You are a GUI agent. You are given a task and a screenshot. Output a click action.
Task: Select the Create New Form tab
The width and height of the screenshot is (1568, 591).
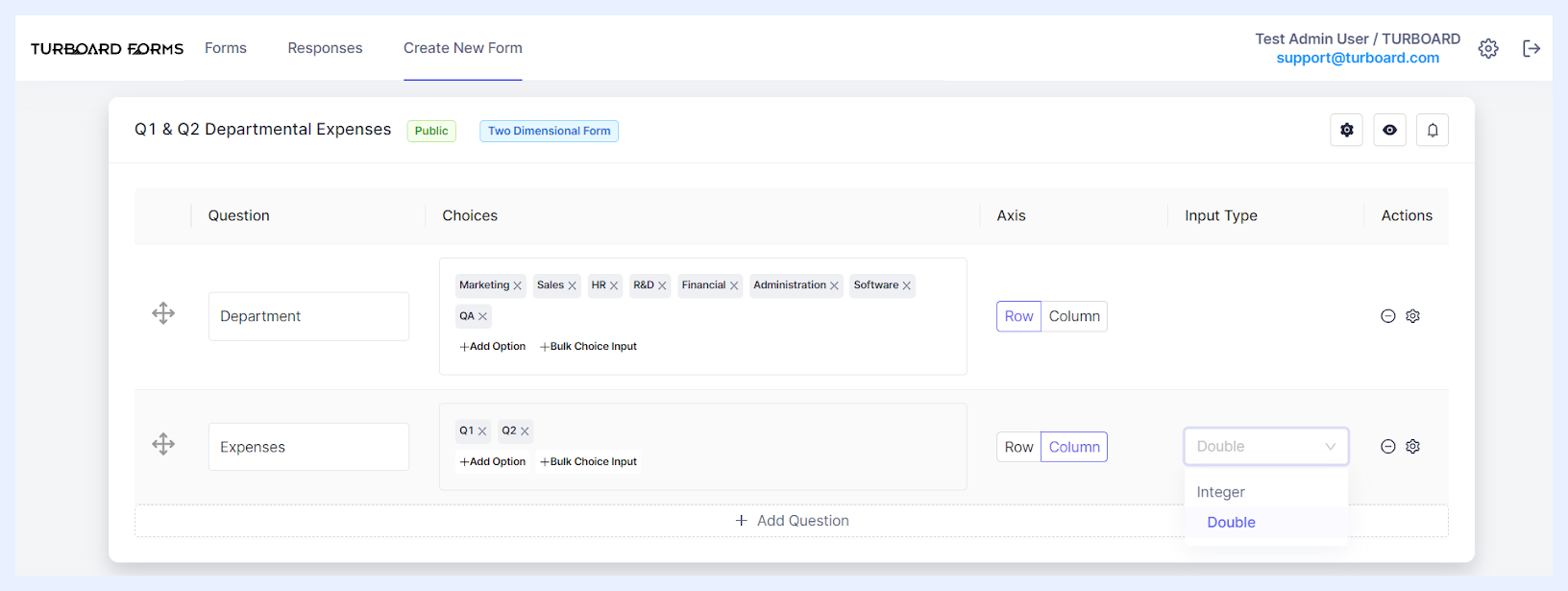tap(463, 48)
